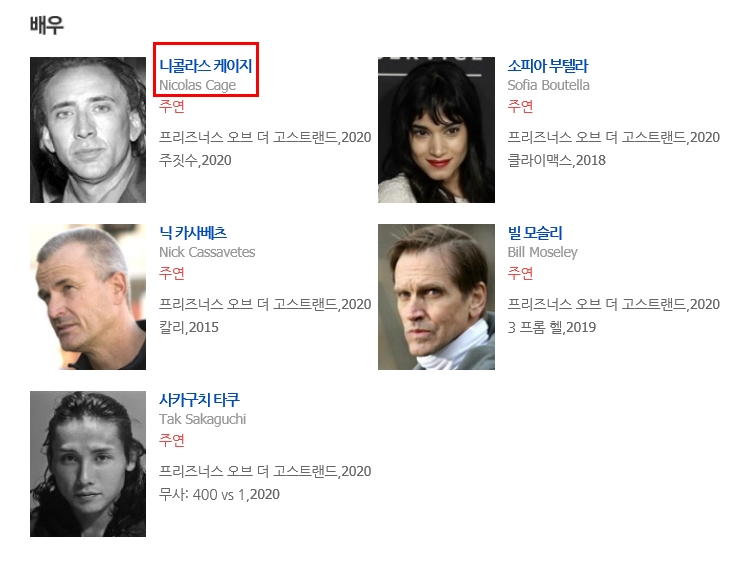Select the photo beside the Sofia Boutella name

[436, 130]
